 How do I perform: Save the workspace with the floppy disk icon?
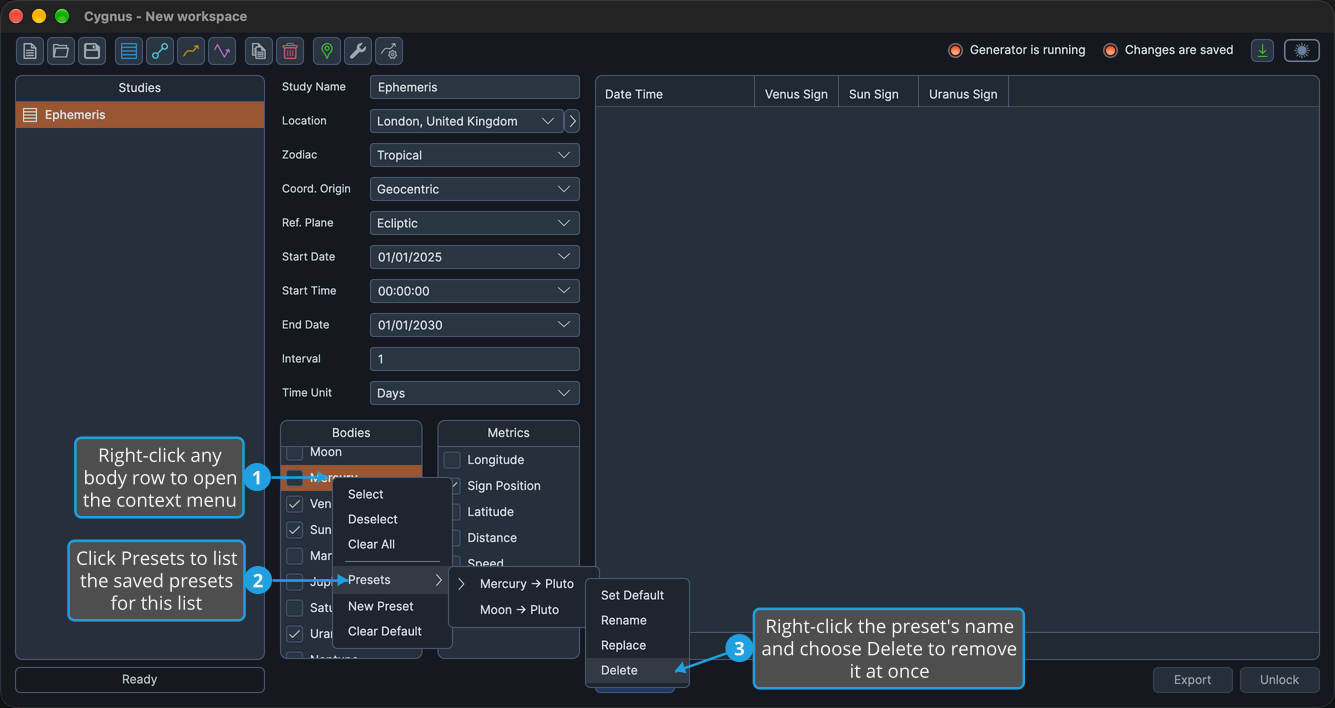[92, 51]
